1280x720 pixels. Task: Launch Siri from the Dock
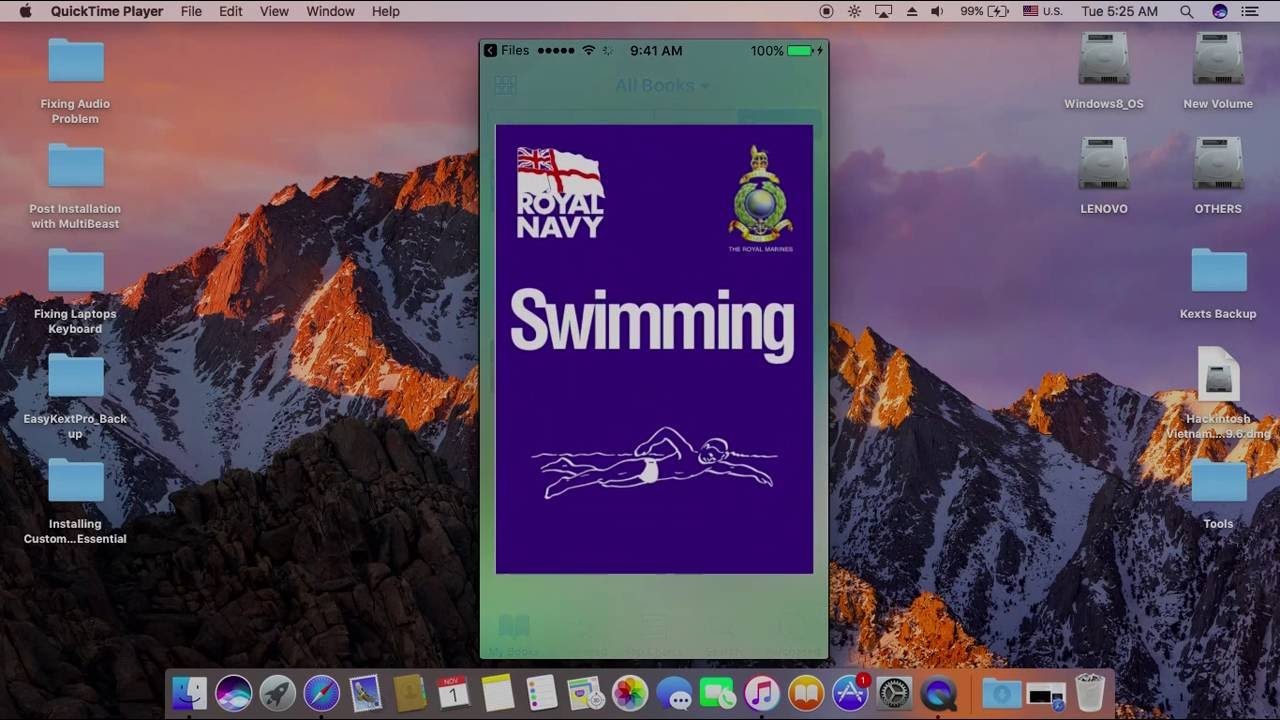(x=234, y=693)
